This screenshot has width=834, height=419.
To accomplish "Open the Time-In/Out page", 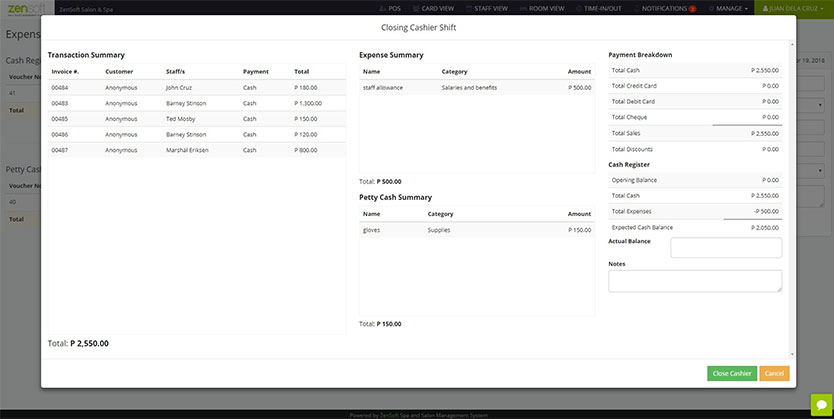I will 598,9.
